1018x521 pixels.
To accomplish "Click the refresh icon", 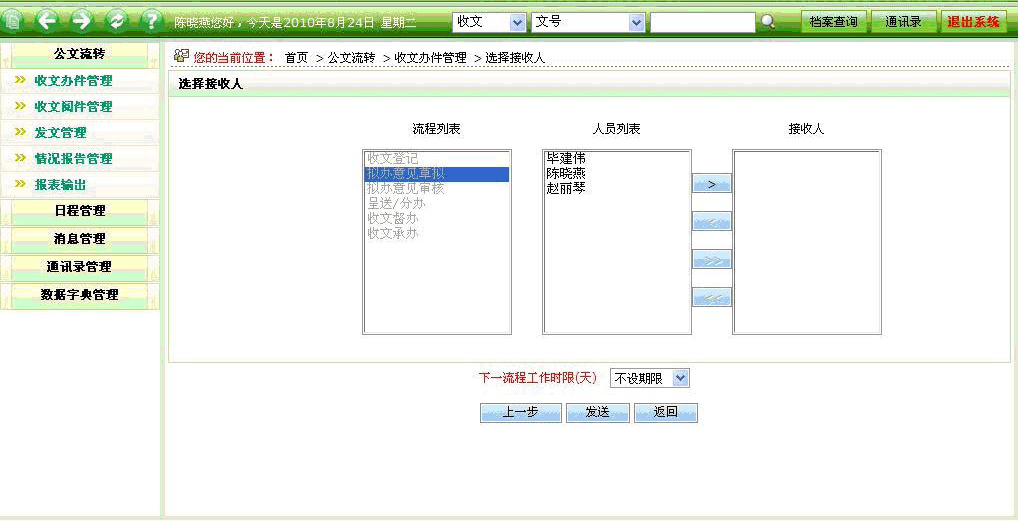I will click(116, 21).
